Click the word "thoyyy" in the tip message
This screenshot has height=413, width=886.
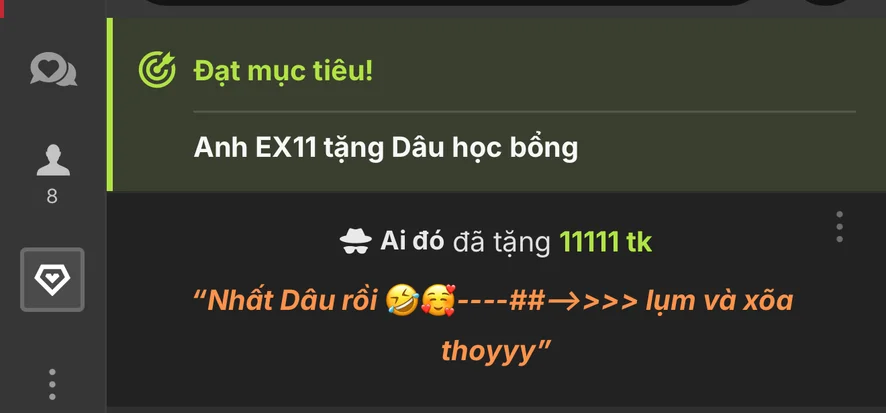489,351
